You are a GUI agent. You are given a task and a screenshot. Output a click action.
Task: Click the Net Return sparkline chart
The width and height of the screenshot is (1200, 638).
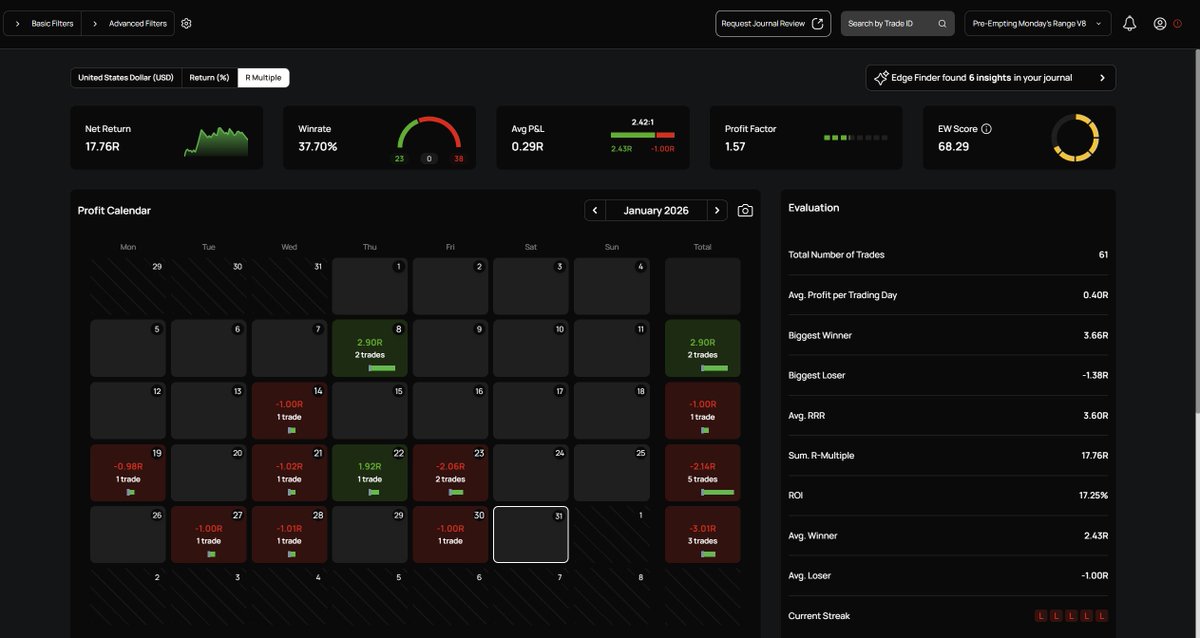tap(215, 142)
